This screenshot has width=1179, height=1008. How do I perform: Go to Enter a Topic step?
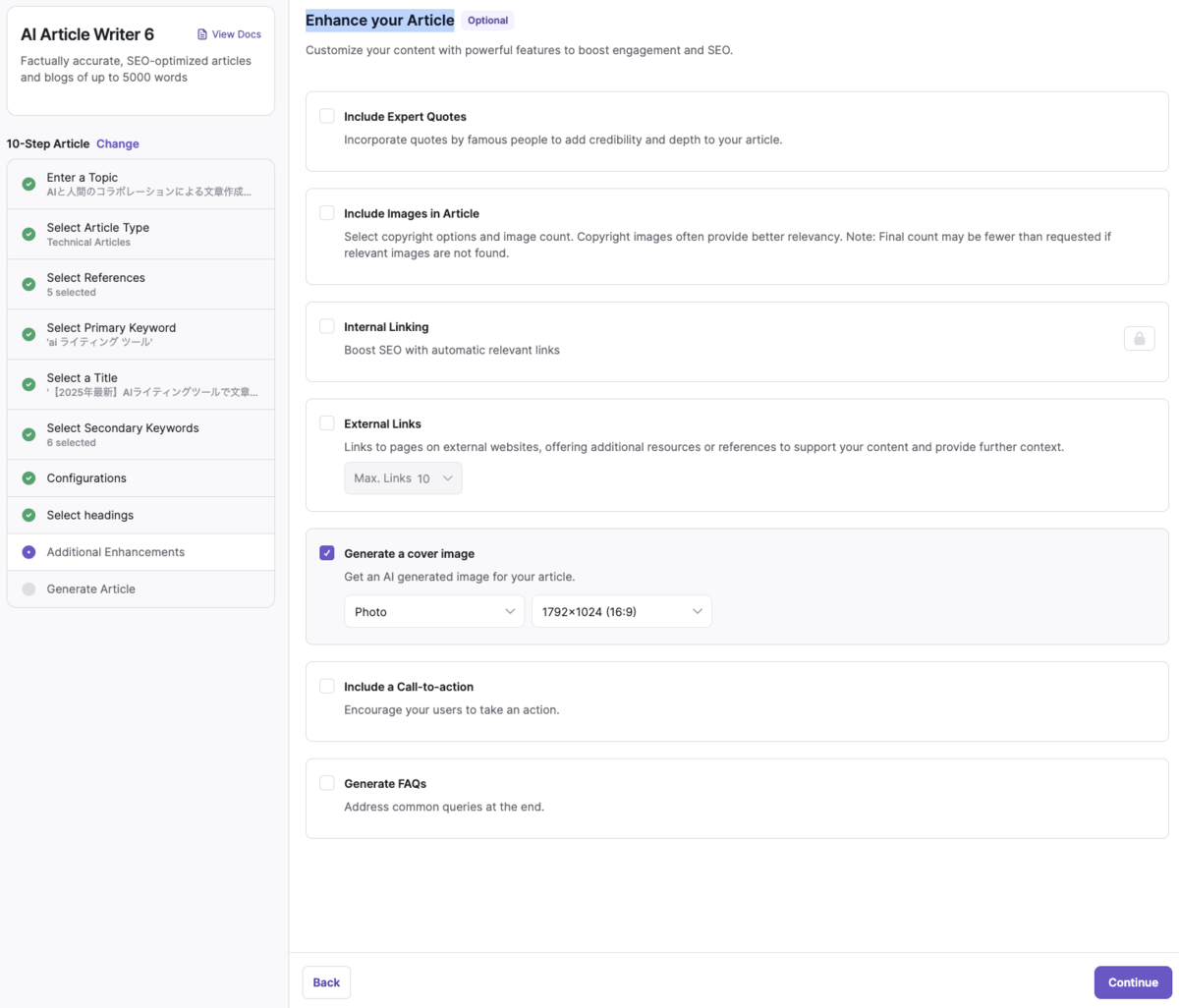click(140, 184)
